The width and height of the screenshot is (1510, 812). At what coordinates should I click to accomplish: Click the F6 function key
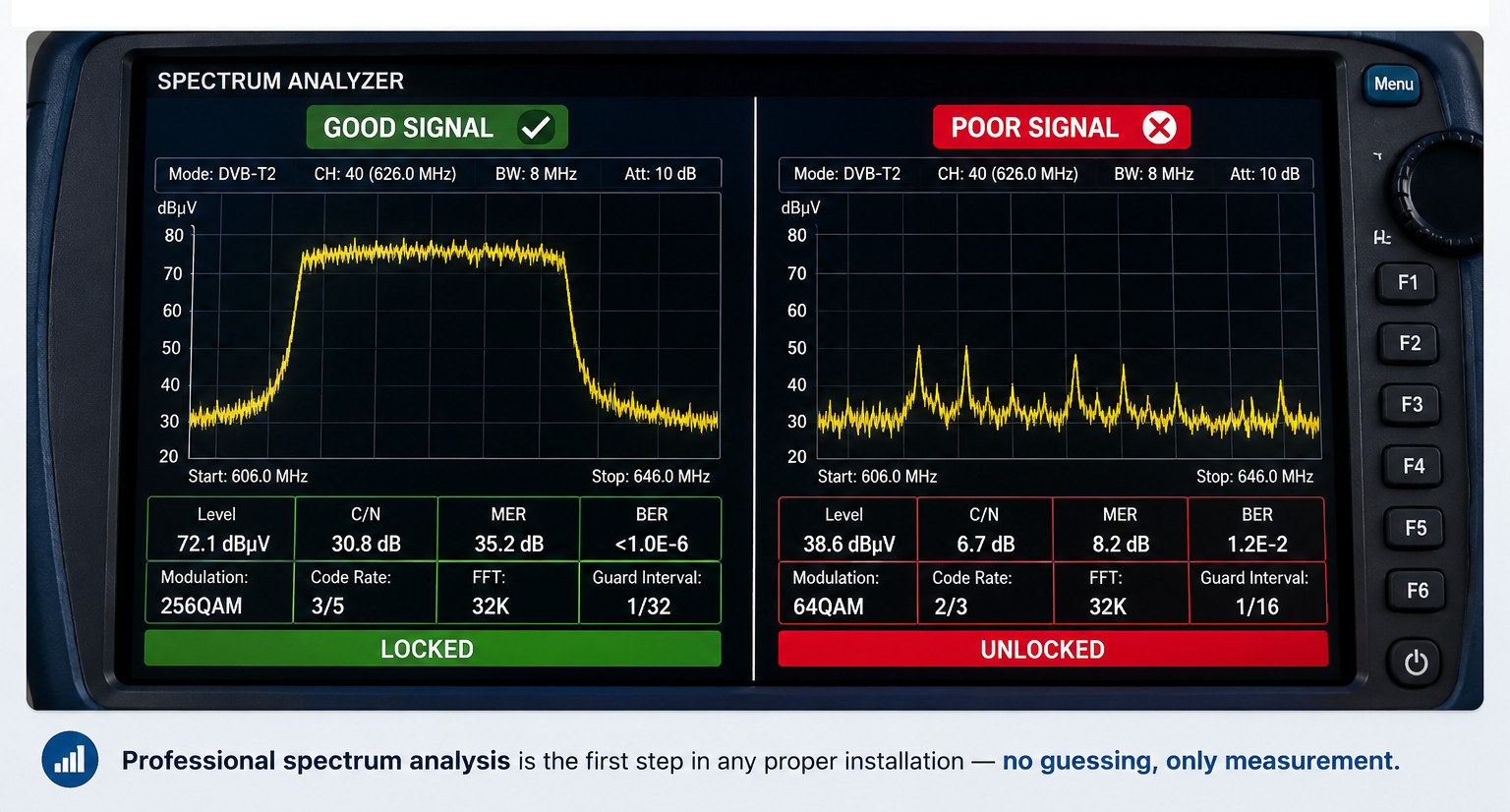(1418, 591)
